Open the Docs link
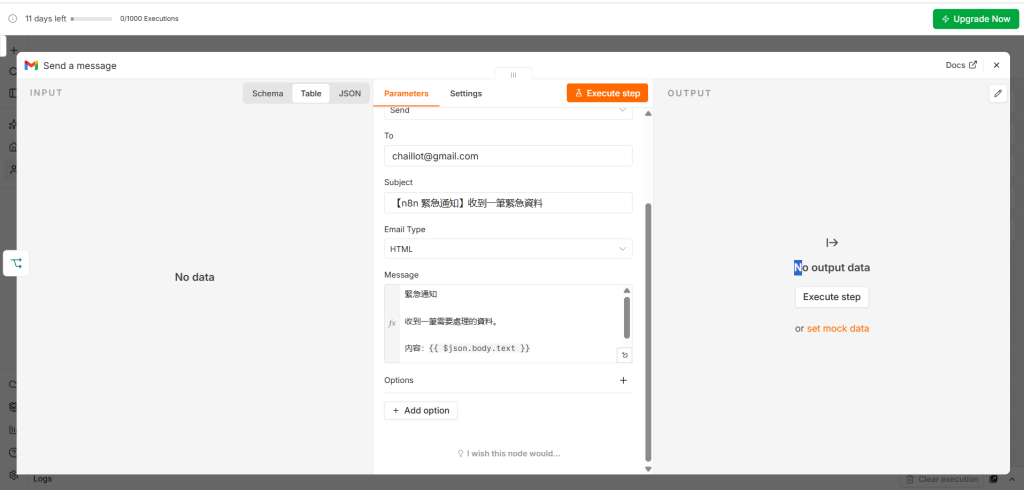The width and height of the screenshot is (1024, 490). 961,65
